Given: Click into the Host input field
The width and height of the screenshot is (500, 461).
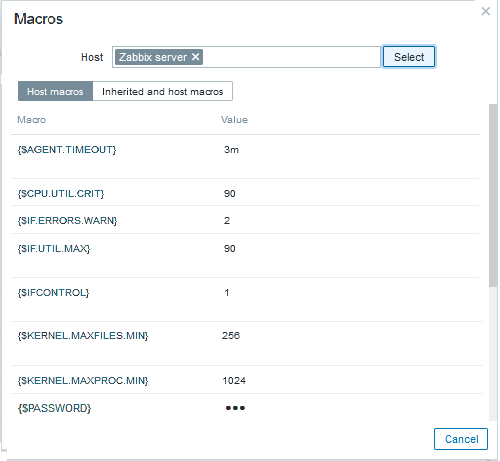Looking at the screenshot, I should point(290,57).
